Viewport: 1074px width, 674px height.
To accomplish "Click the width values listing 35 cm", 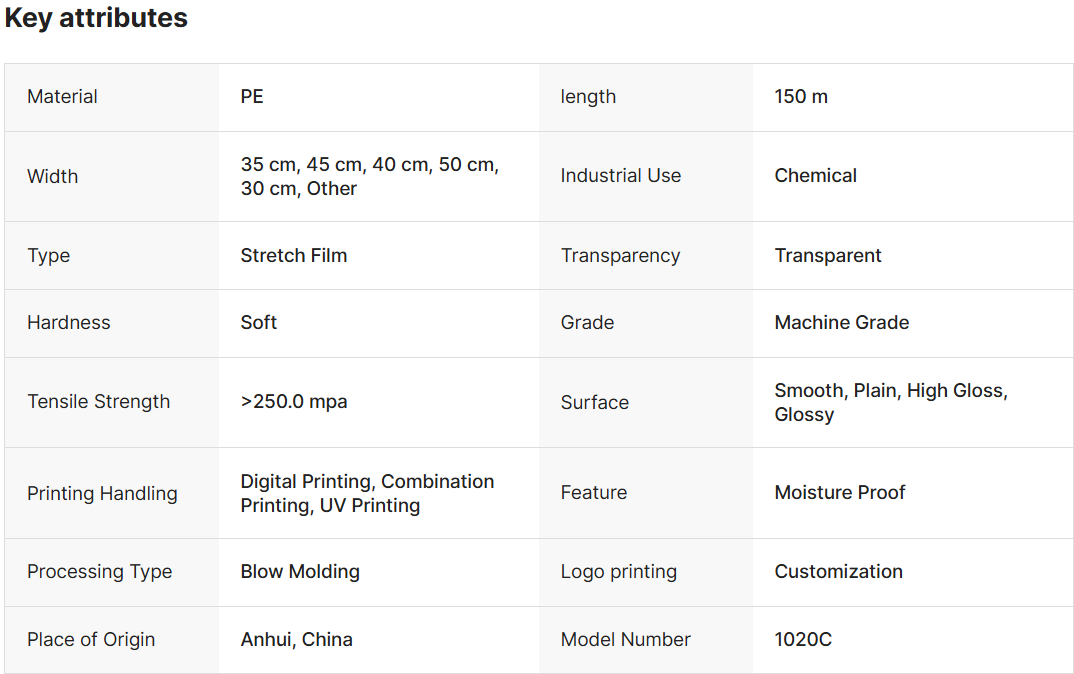I will pyautogui.click(x=369, y=176).
